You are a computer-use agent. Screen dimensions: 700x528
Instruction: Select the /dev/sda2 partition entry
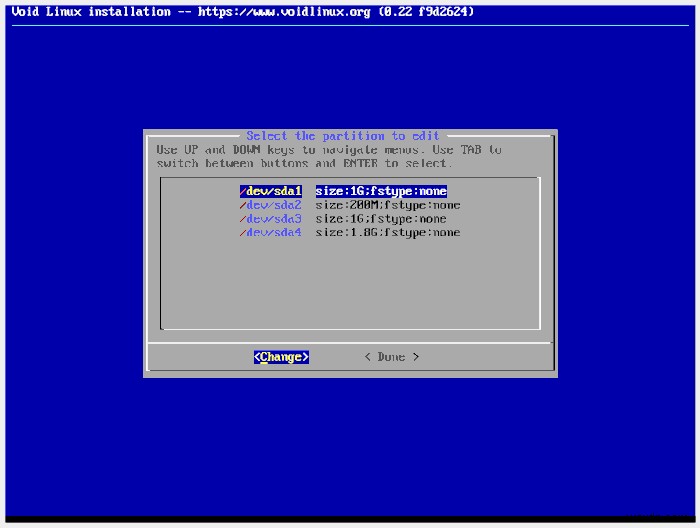(271, 205)
